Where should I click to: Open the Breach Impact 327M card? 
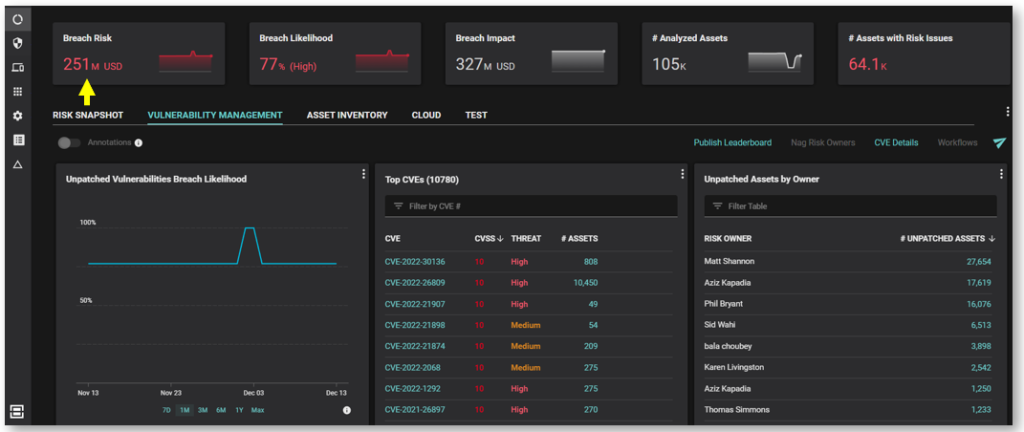click(x=532, y=54)
